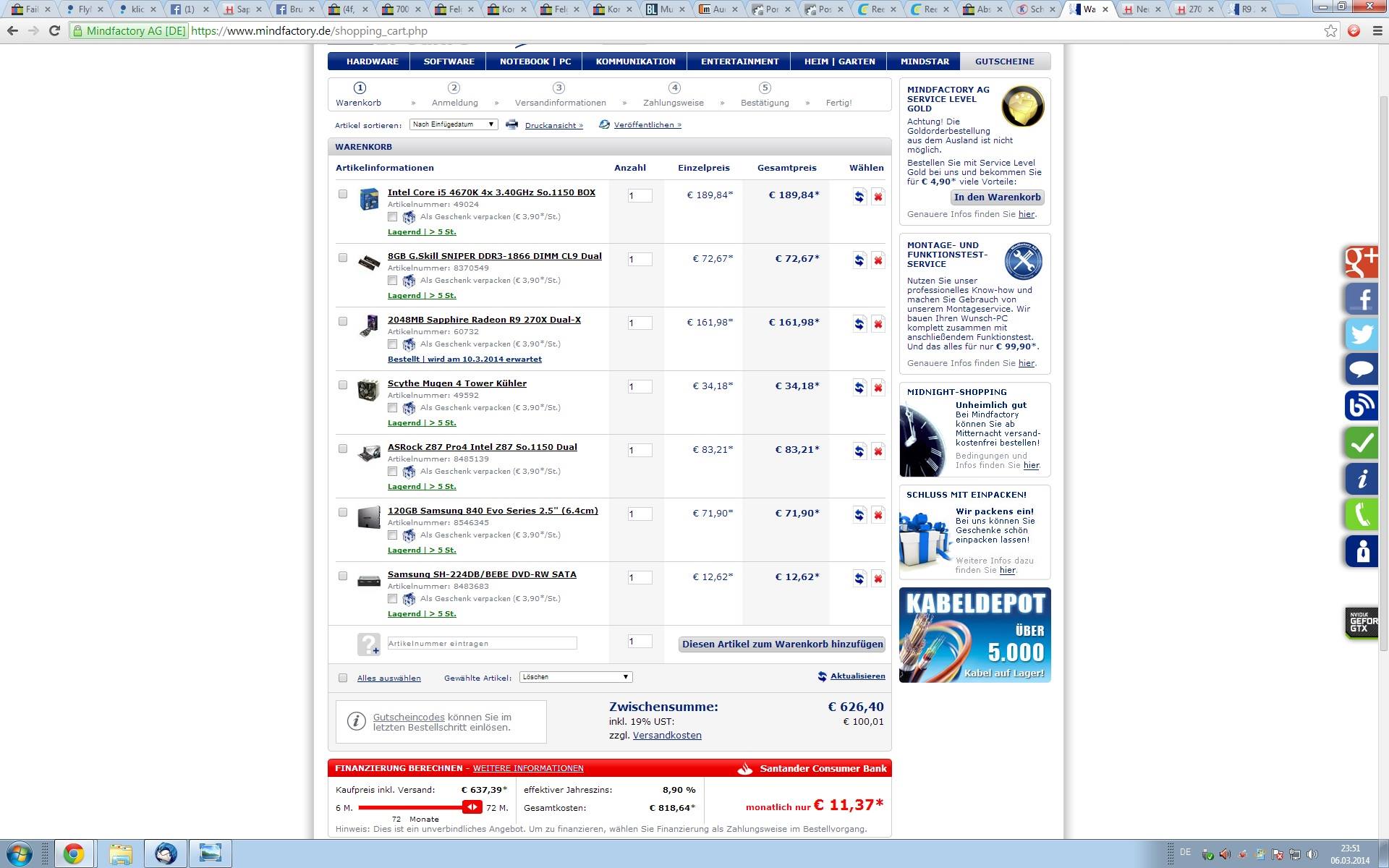Viewport: 1389px width, 868px height.
Task: Click the green checkmark sidebar button
Action: (x=1362, y=442)
